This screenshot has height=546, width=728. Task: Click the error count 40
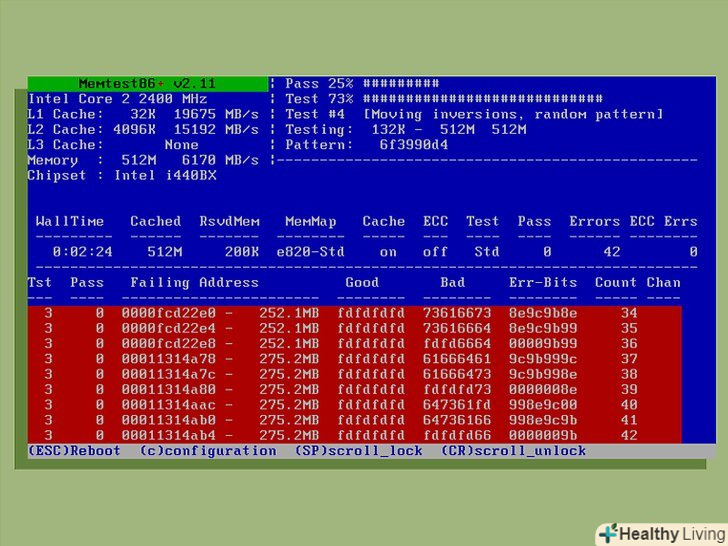coord(629,405)
